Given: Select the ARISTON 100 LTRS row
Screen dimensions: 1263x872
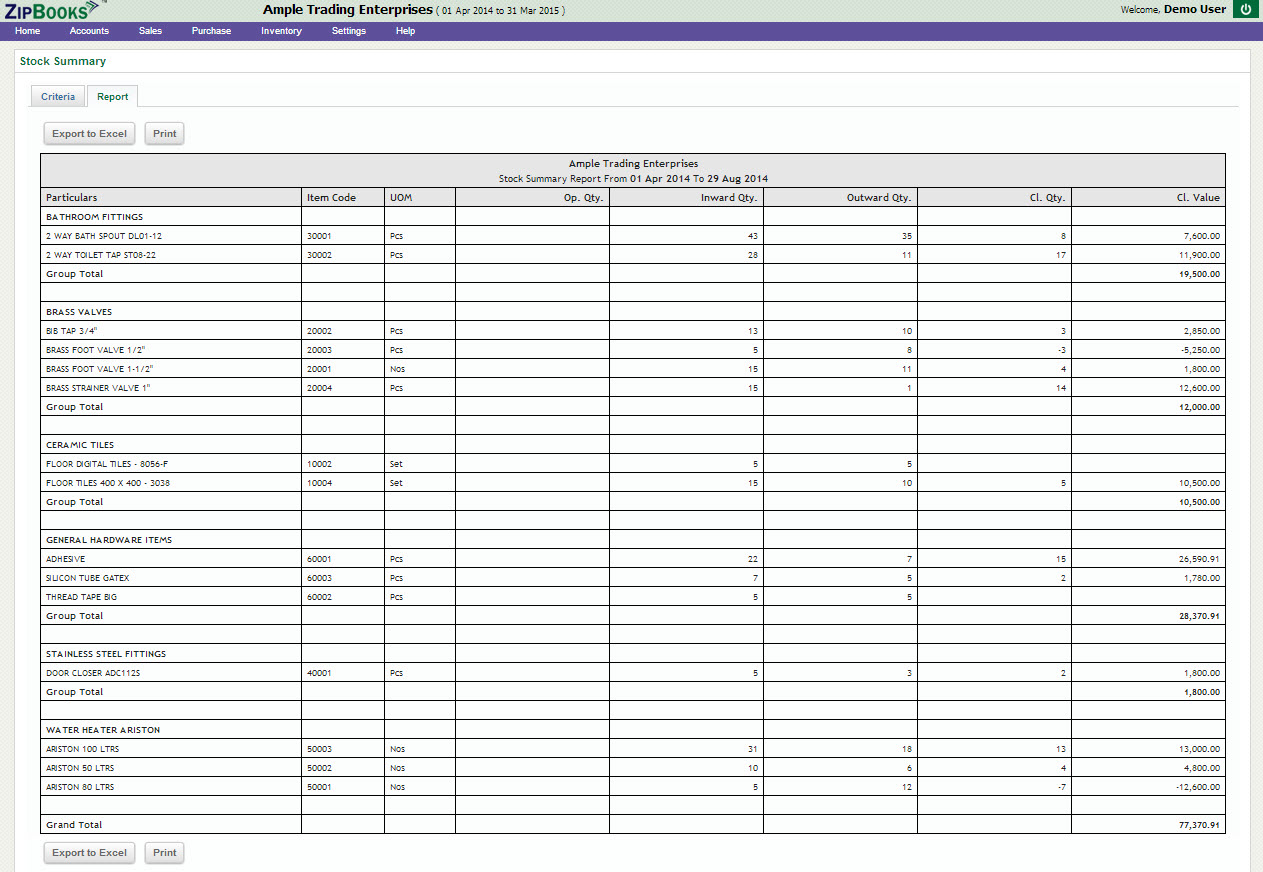Looking at the screenshot, I should pyautogui.click(x=82, y=749).
